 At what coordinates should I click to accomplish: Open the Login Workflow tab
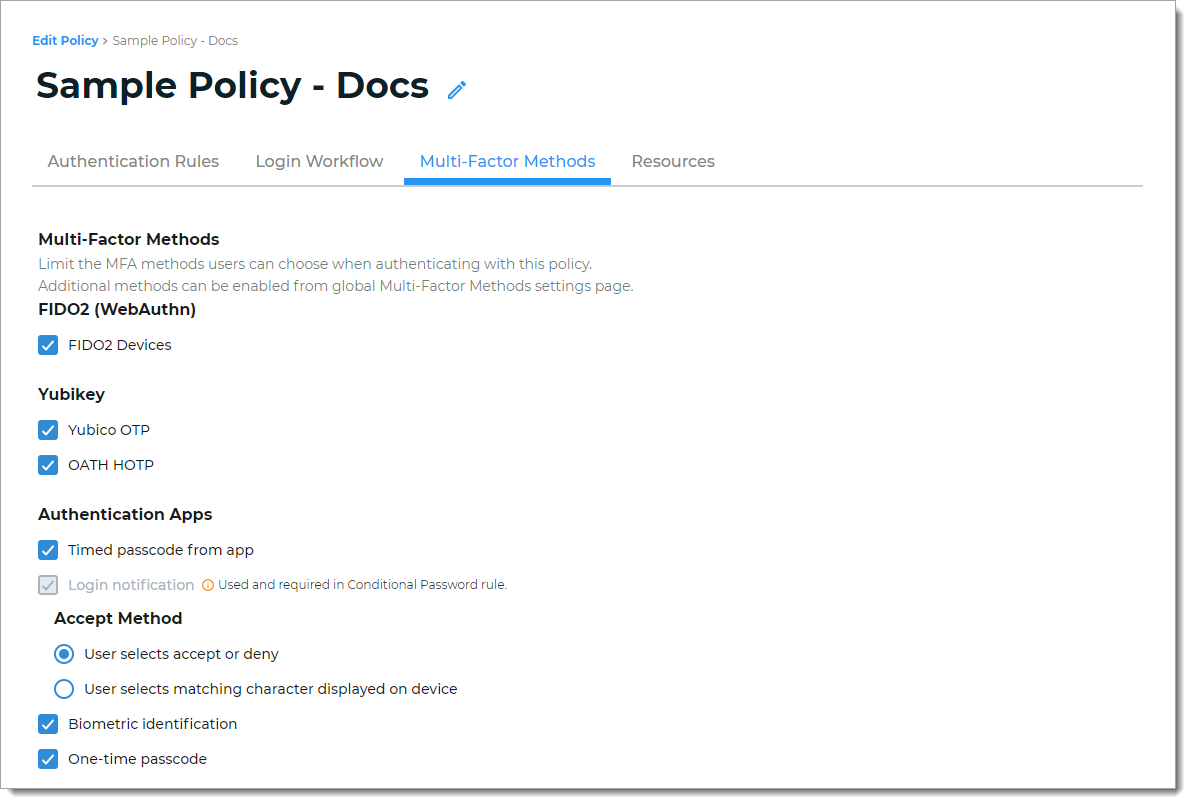(x=319, y=161)
